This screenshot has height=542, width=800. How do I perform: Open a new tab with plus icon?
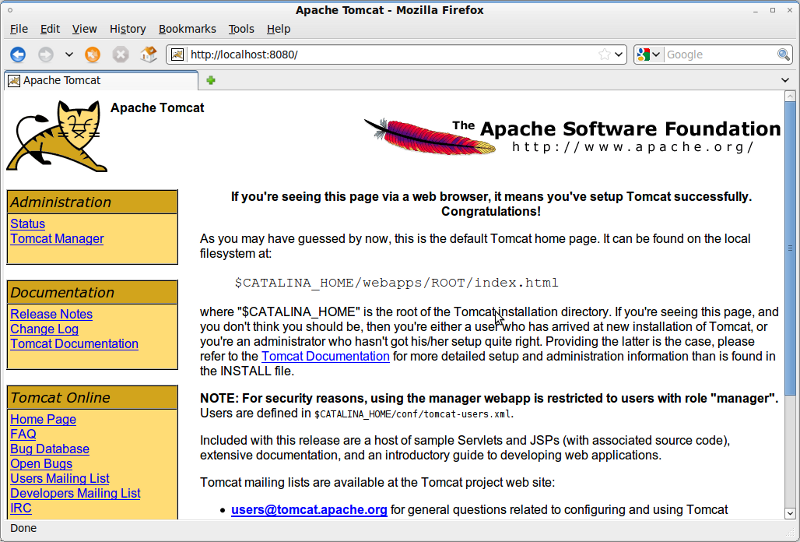[211, 80]
